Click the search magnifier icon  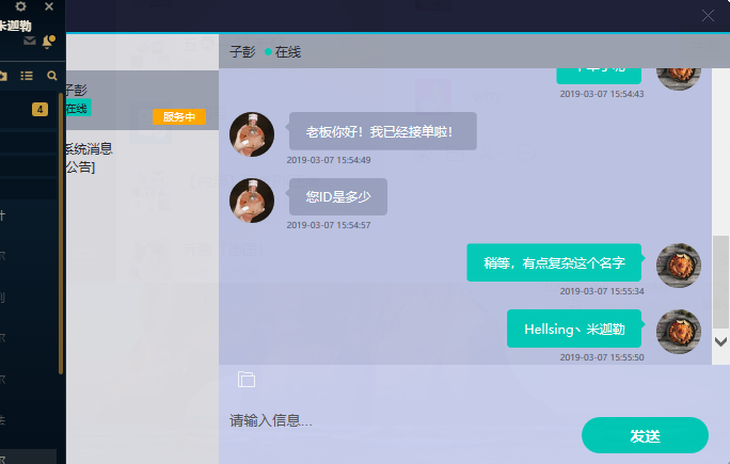52,75
